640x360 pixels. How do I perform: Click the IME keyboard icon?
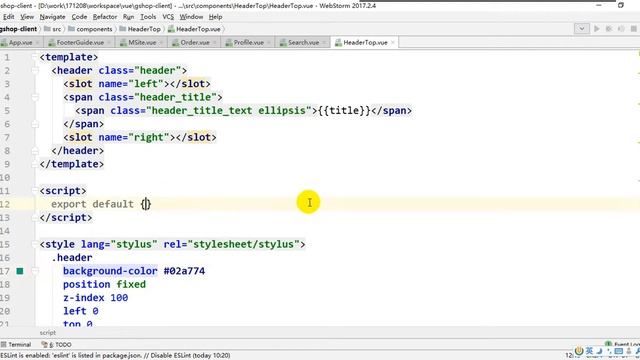tap(619, 351)
